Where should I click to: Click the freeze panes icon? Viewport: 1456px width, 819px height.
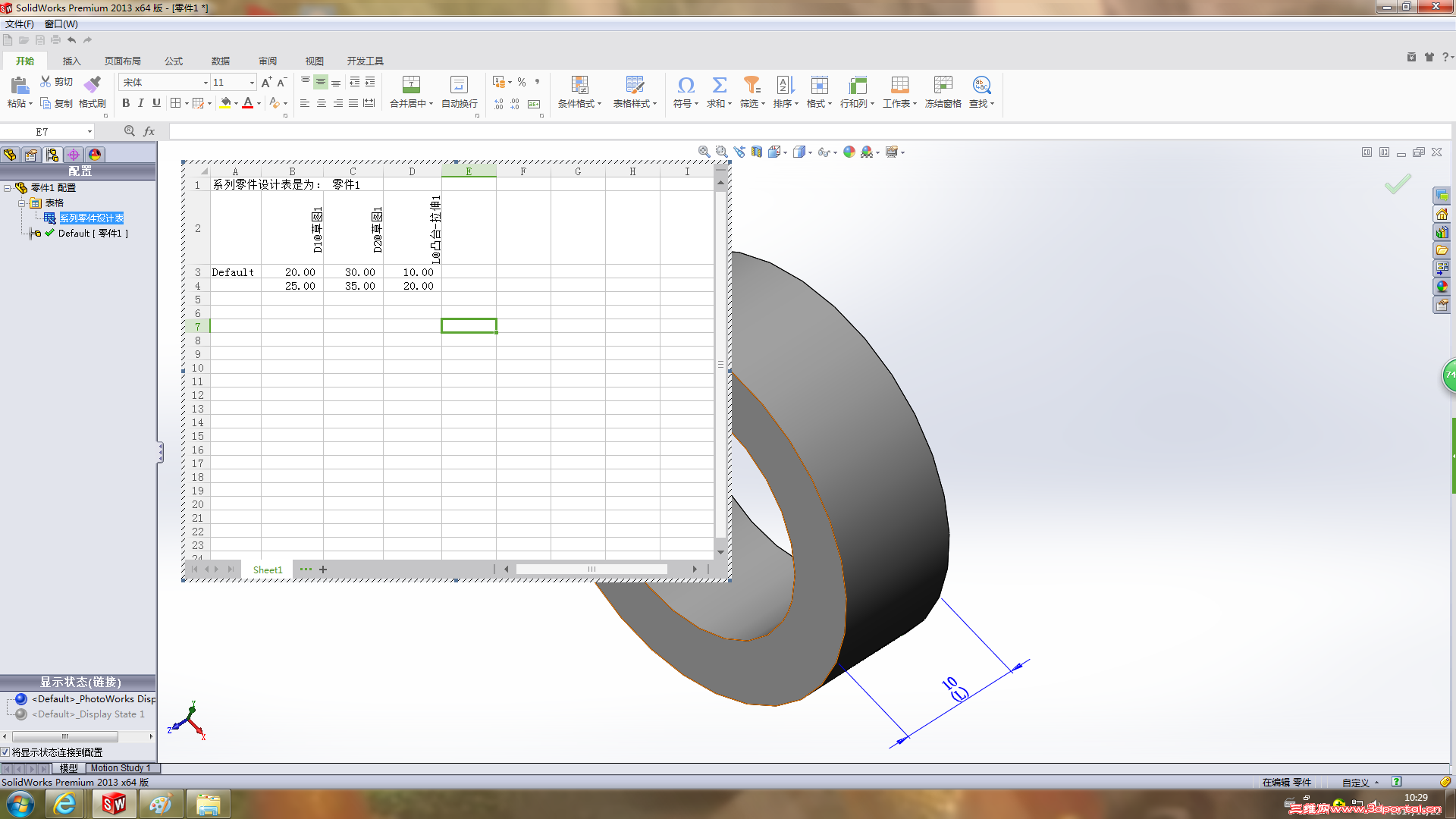[943, 84]
